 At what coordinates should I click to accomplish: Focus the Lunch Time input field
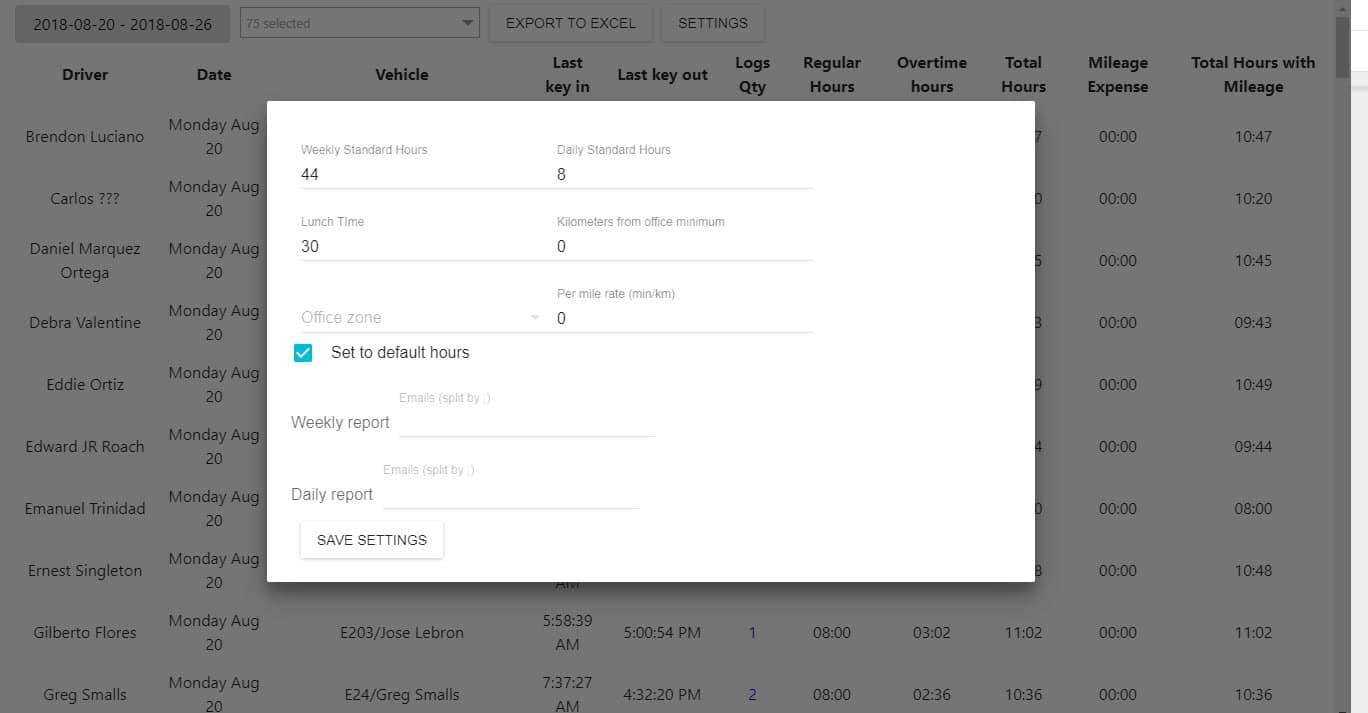pos(427,246)
